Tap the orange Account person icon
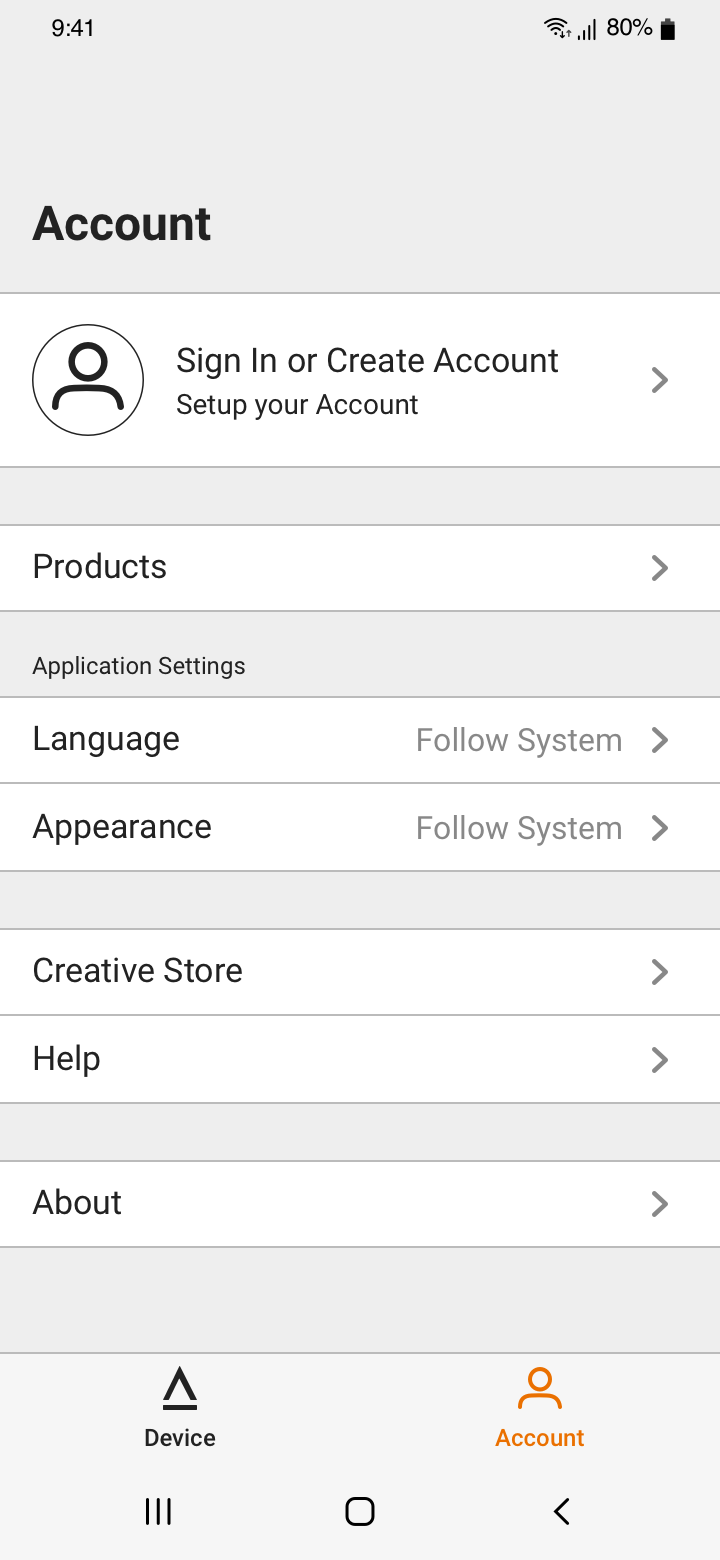Screen dimensions: 720x1560 point(540,1388)
